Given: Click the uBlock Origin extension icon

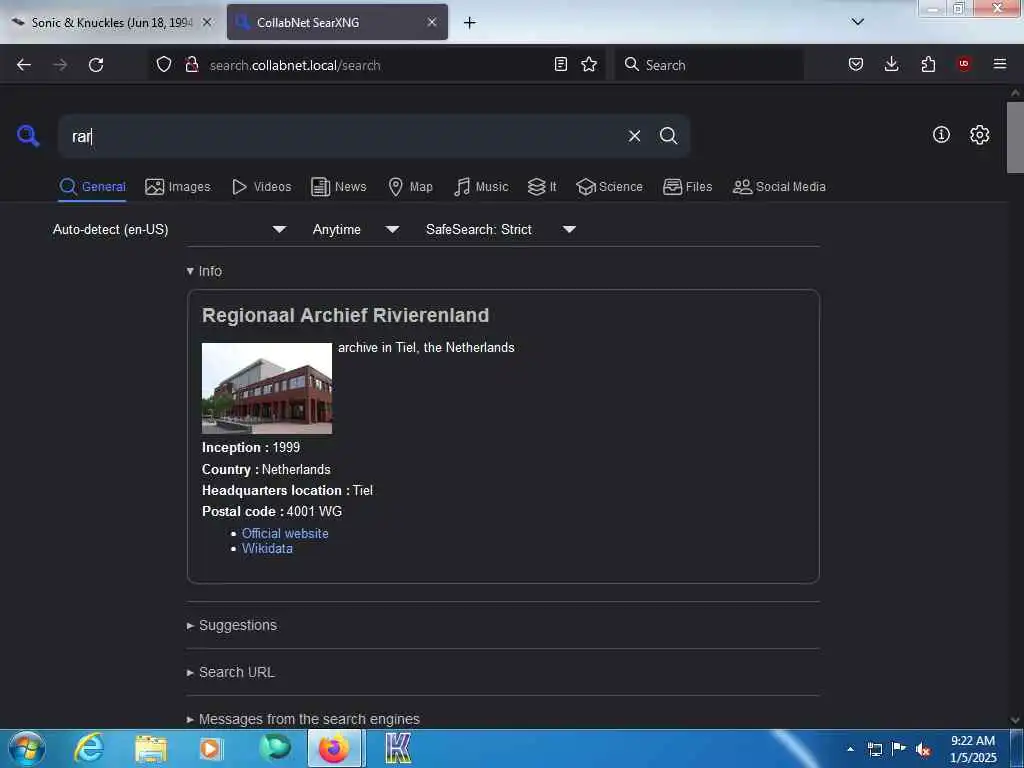Looking at the screenshot, I should [964, 64].
